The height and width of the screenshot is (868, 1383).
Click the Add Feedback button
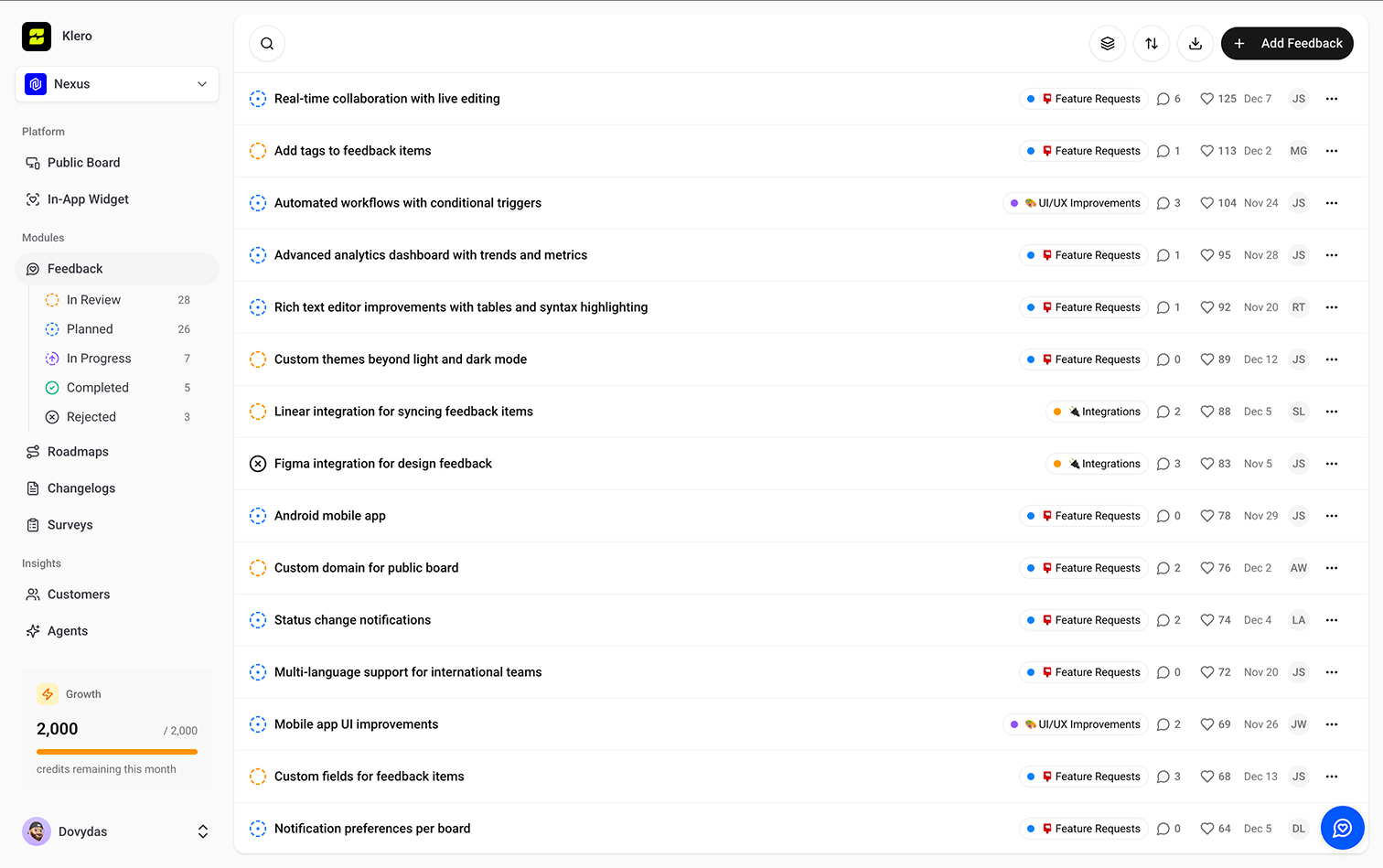coord(1287,44)
